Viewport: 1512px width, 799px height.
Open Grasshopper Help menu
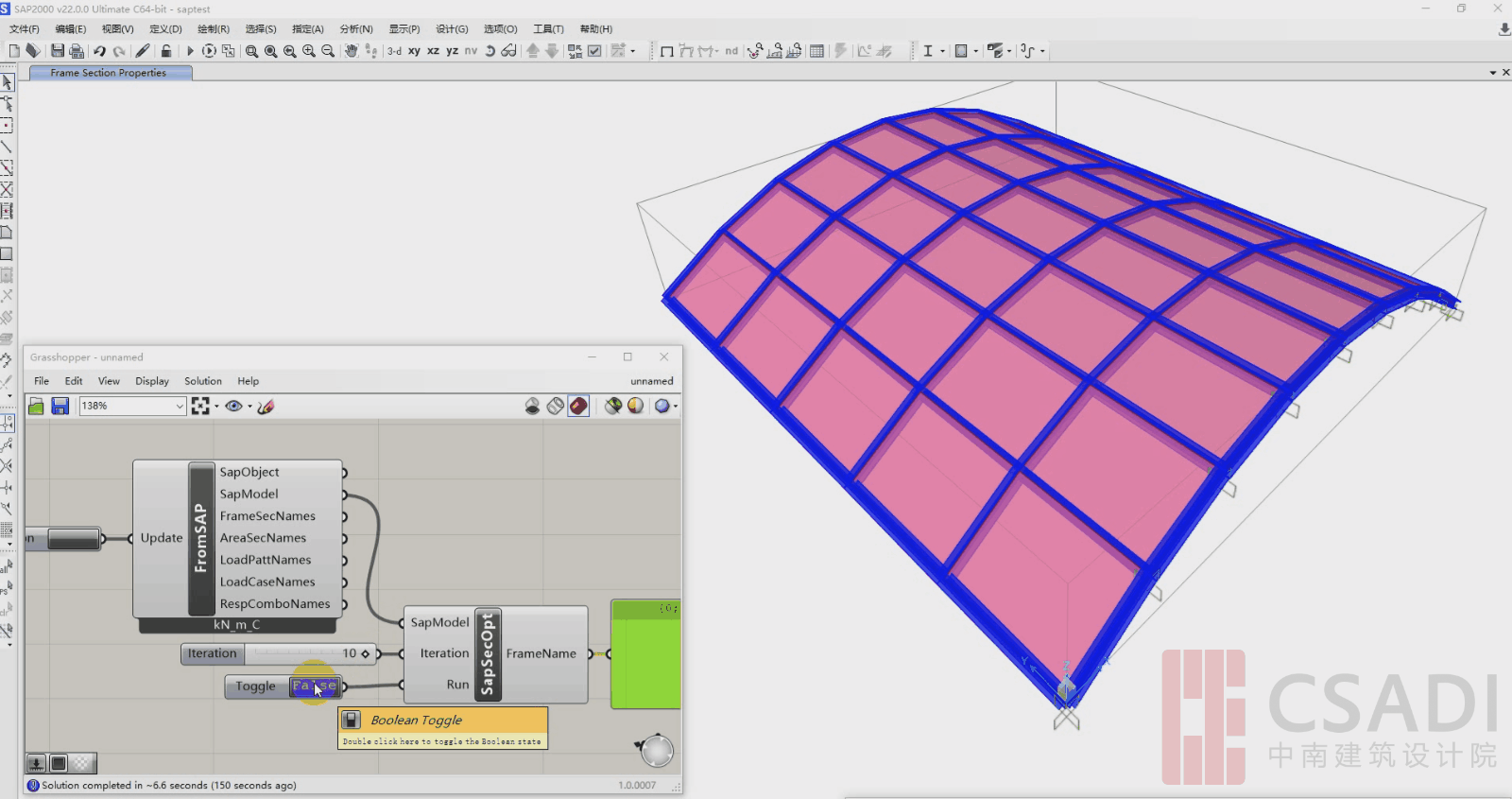coord(249,381)
